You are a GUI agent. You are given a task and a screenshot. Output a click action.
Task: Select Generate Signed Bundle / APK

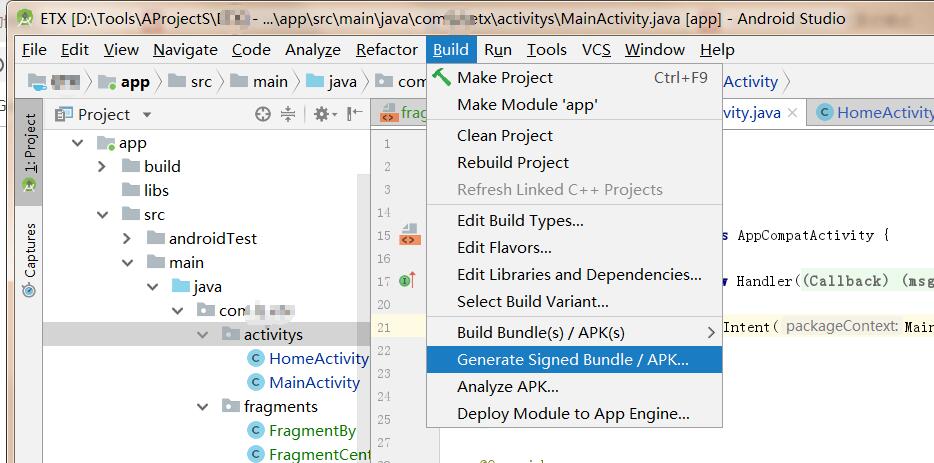[572, 359]
